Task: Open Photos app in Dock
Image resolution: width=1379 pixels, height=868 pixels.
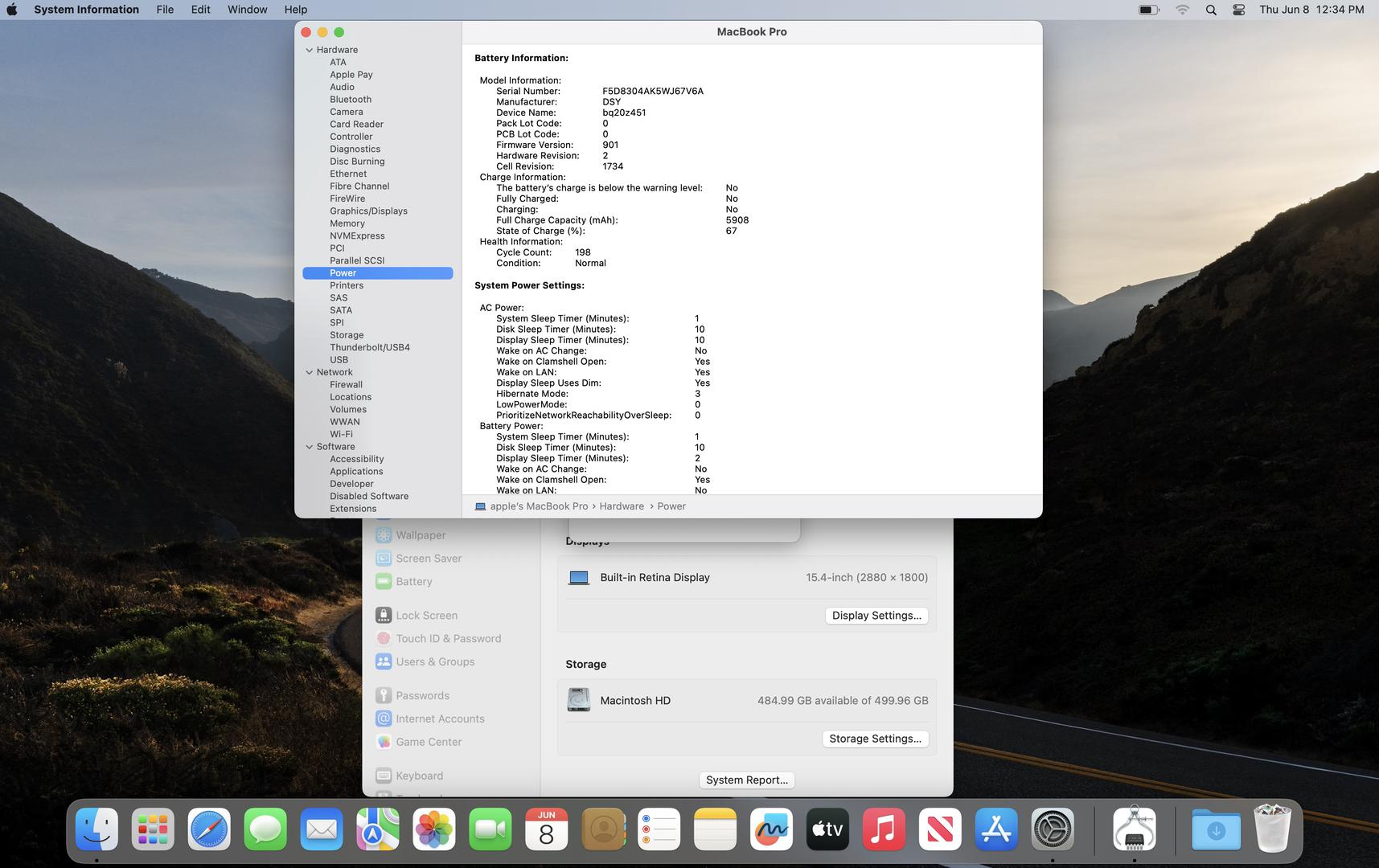Action: point(434,829)
